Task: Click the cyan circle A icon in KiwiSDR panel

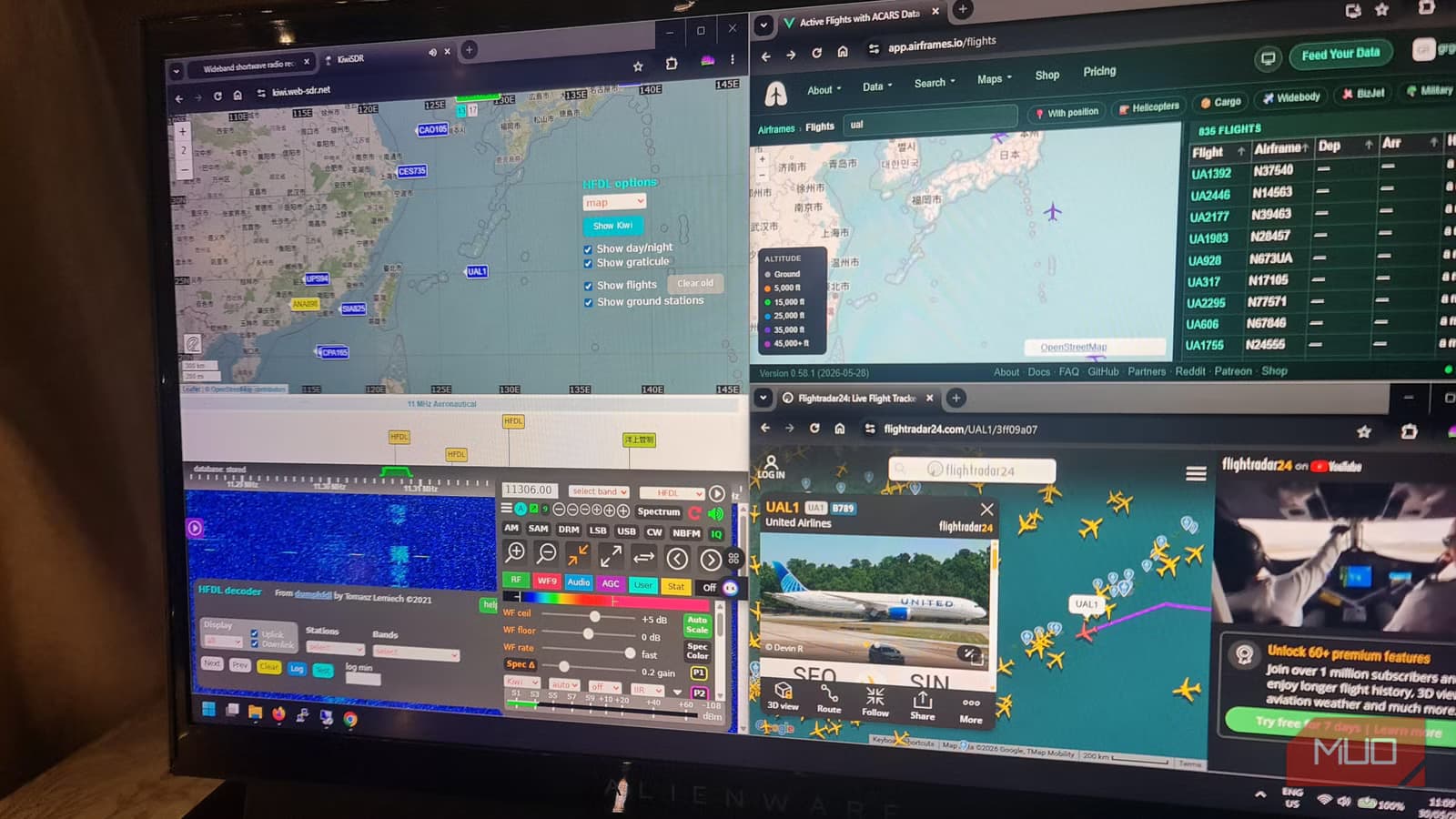Action: click(521, 509)
